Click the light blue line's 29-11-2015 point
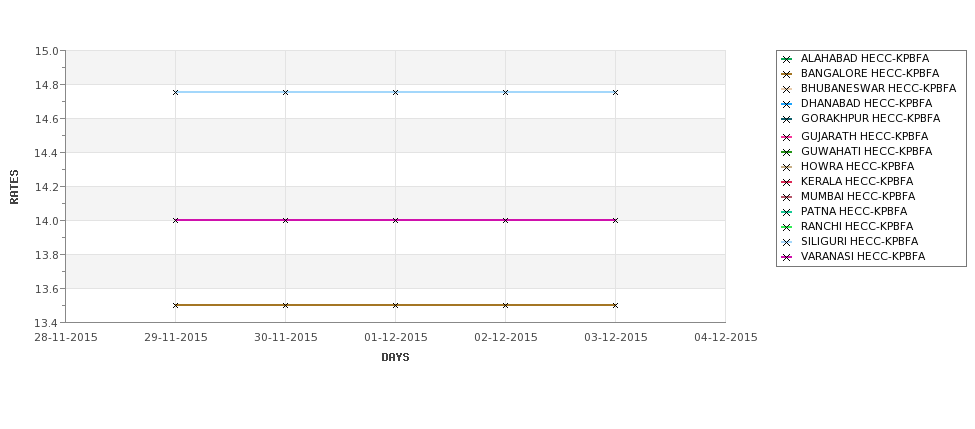This screenshot has height=429, width=975. tap(175, 92)
